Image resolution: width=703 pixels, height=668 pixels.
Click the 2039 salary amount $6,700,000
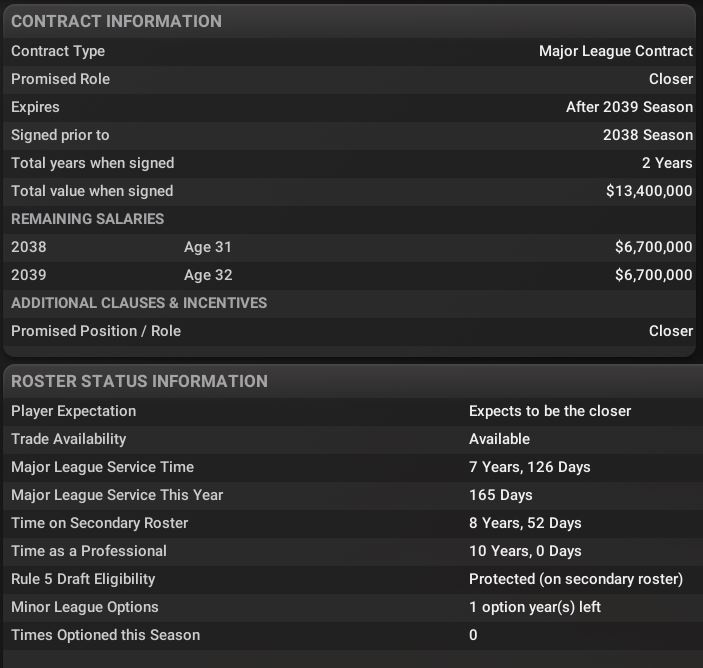click(x=653, y=275)
